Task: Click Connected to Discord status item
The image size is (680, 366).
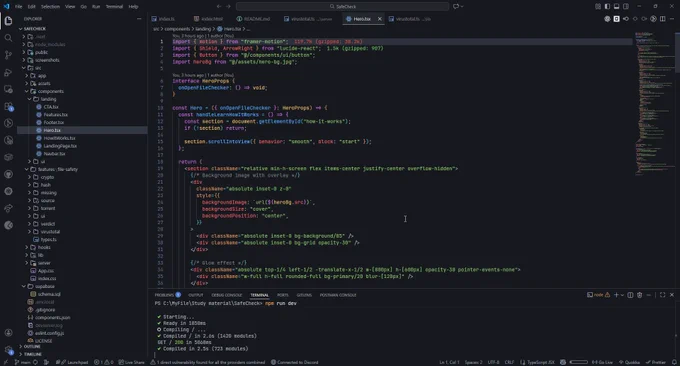Action: click(x=294, y=362)
